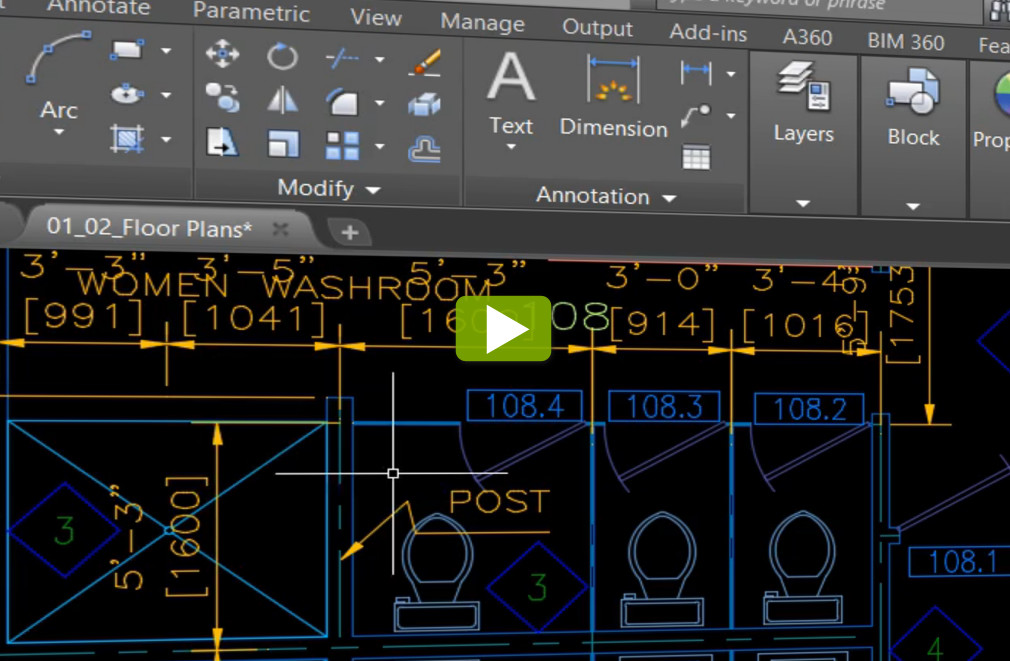Switch to the Parametric ribbon tab
This screenshot has height=661, width=1010.
(251, 14)
